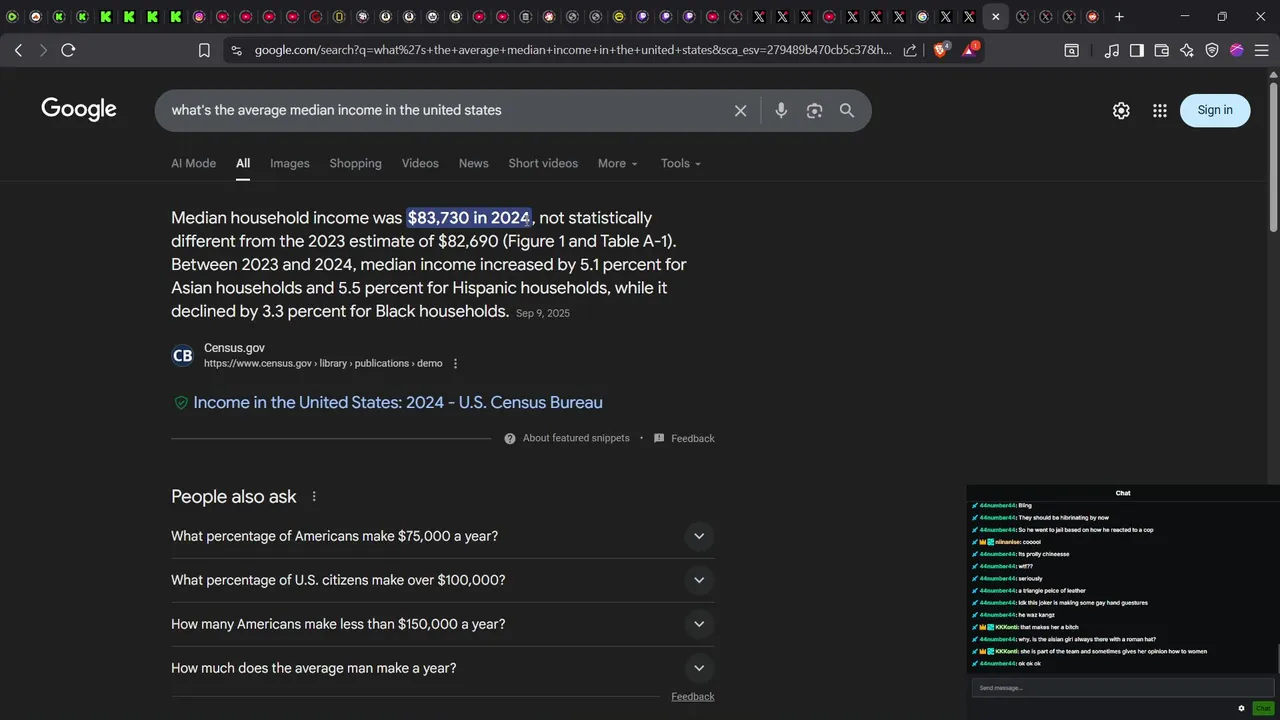Viewport: 1280px width, 720px height.
Task: Open the browser hamburger main menu
Action: [1262, 50]
